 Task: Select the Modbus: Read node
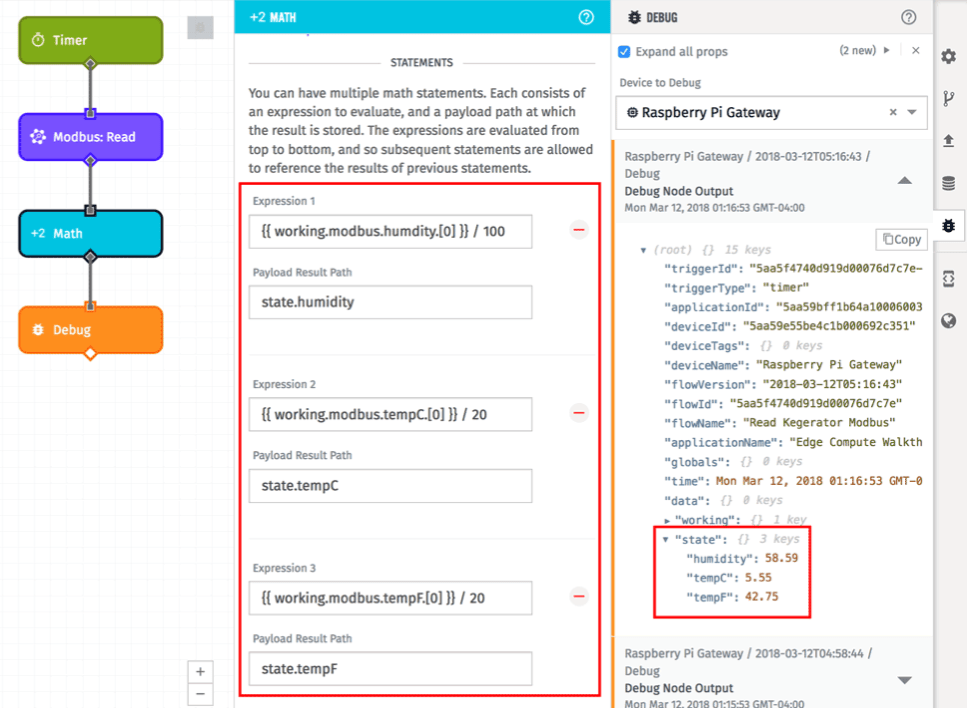(x=91, y=137)
